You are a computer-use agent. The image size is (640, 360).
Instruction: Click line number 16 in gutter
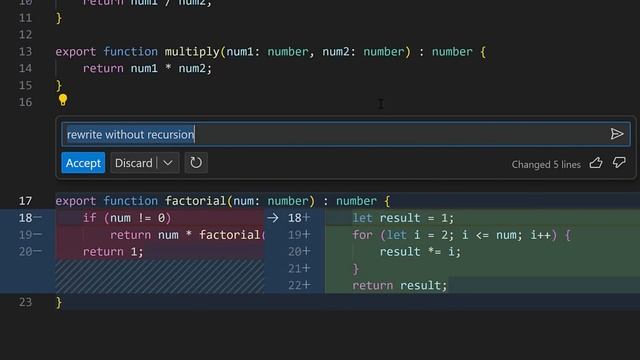(25, 102)
